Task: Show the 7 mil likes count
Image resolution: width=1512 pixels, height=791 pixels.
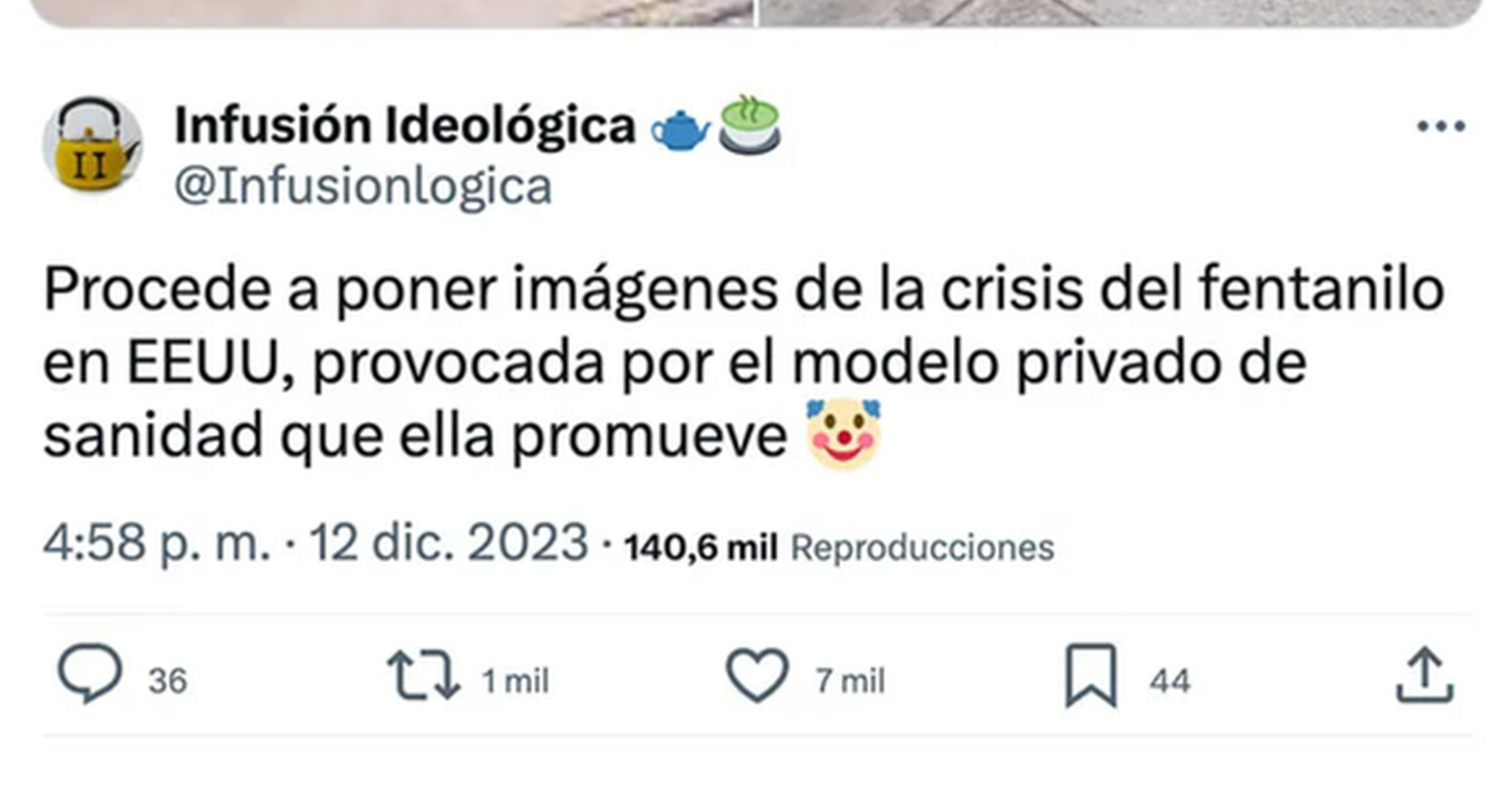Action: click(850, 681)
